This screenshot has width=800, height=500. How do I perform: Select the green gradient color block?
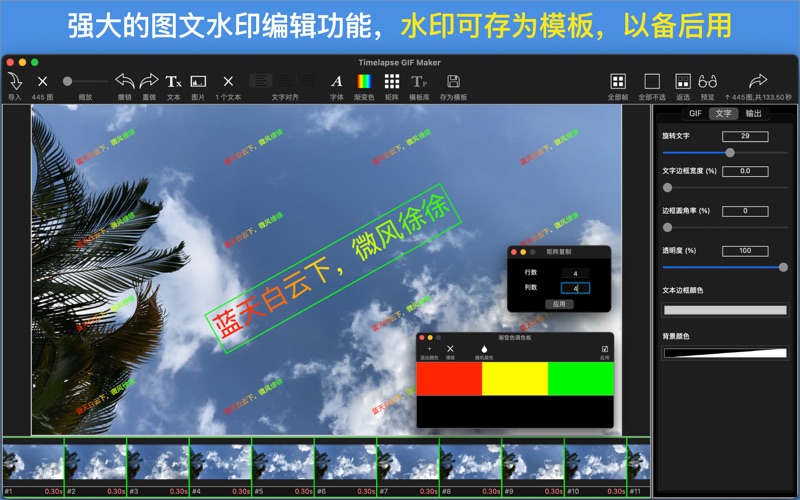tap(581, 379)
